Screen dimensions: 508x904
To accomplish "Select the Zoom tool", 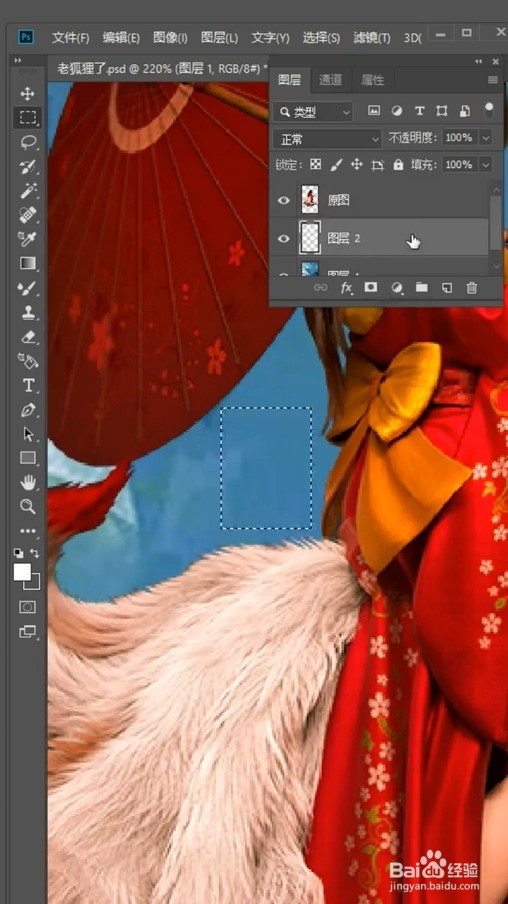I will click(27, 507).
